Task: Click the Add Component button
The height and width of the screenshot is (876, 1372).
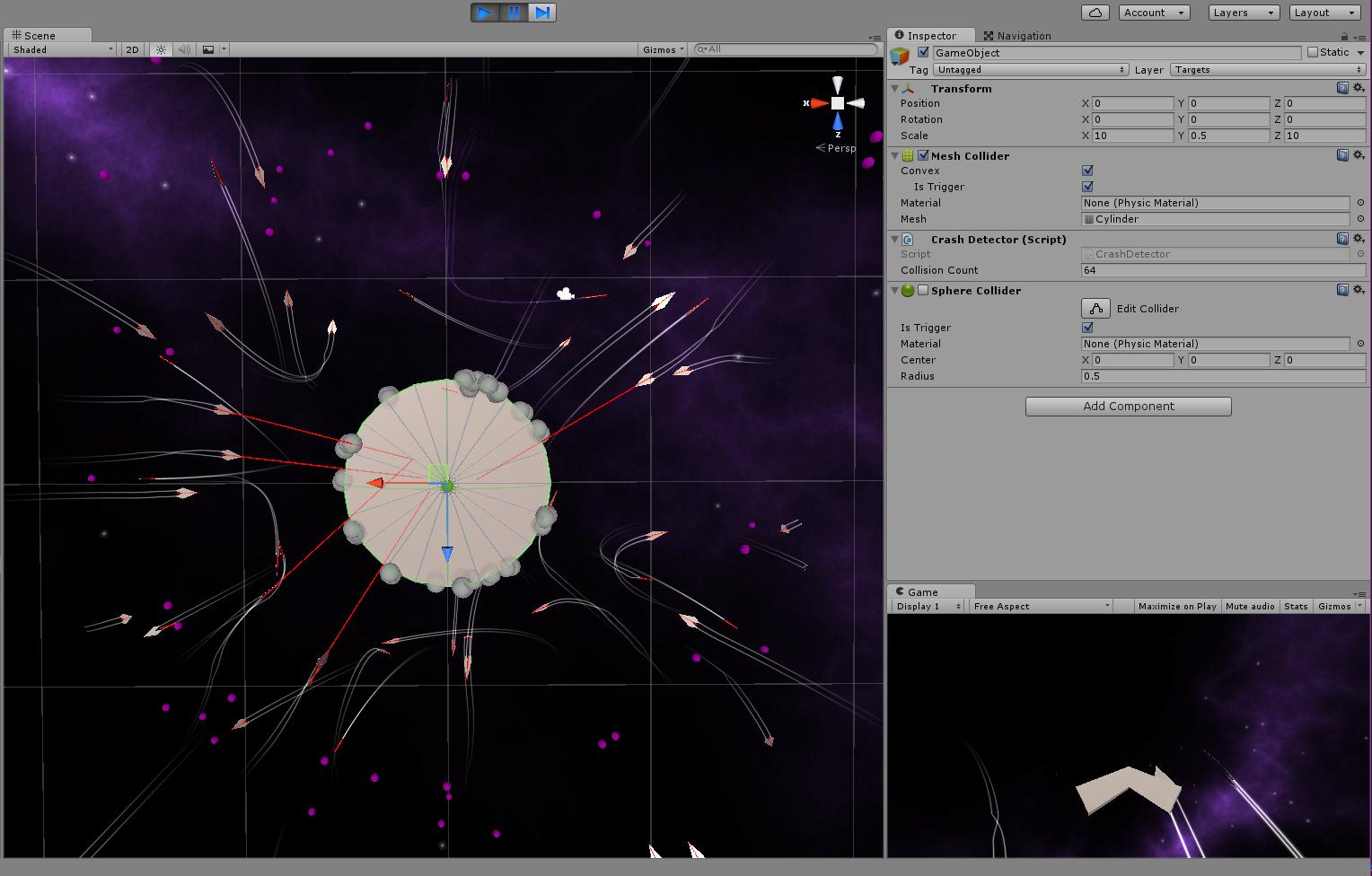Action: (1128, 406)
